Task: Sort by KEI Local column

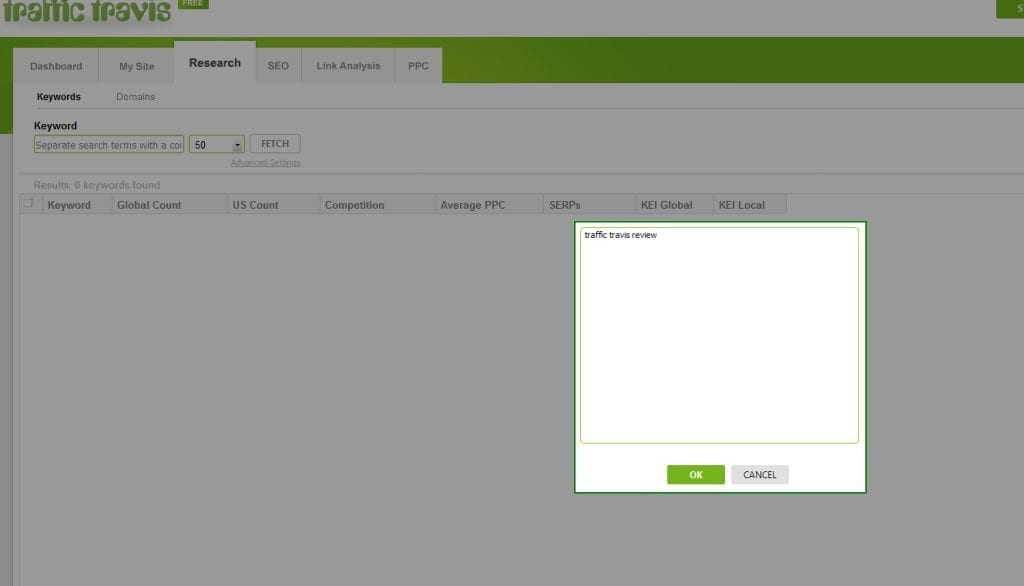Action: [750, 204]
